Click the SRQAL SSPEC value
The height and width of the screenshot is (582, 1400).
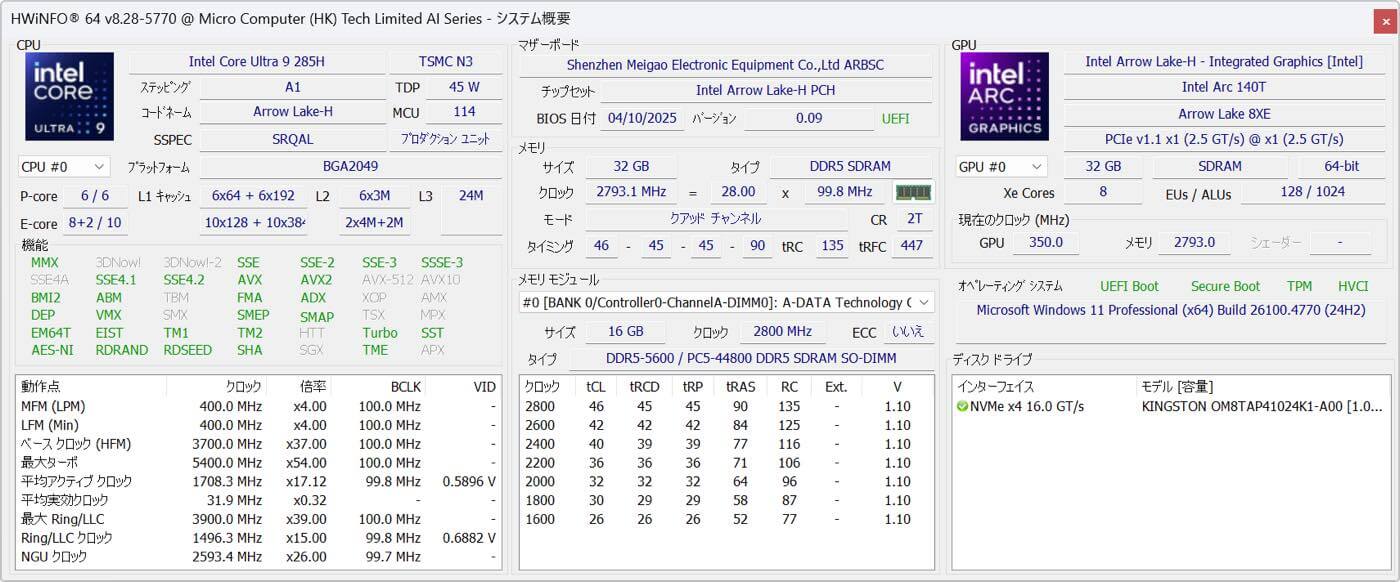(292, 139)
